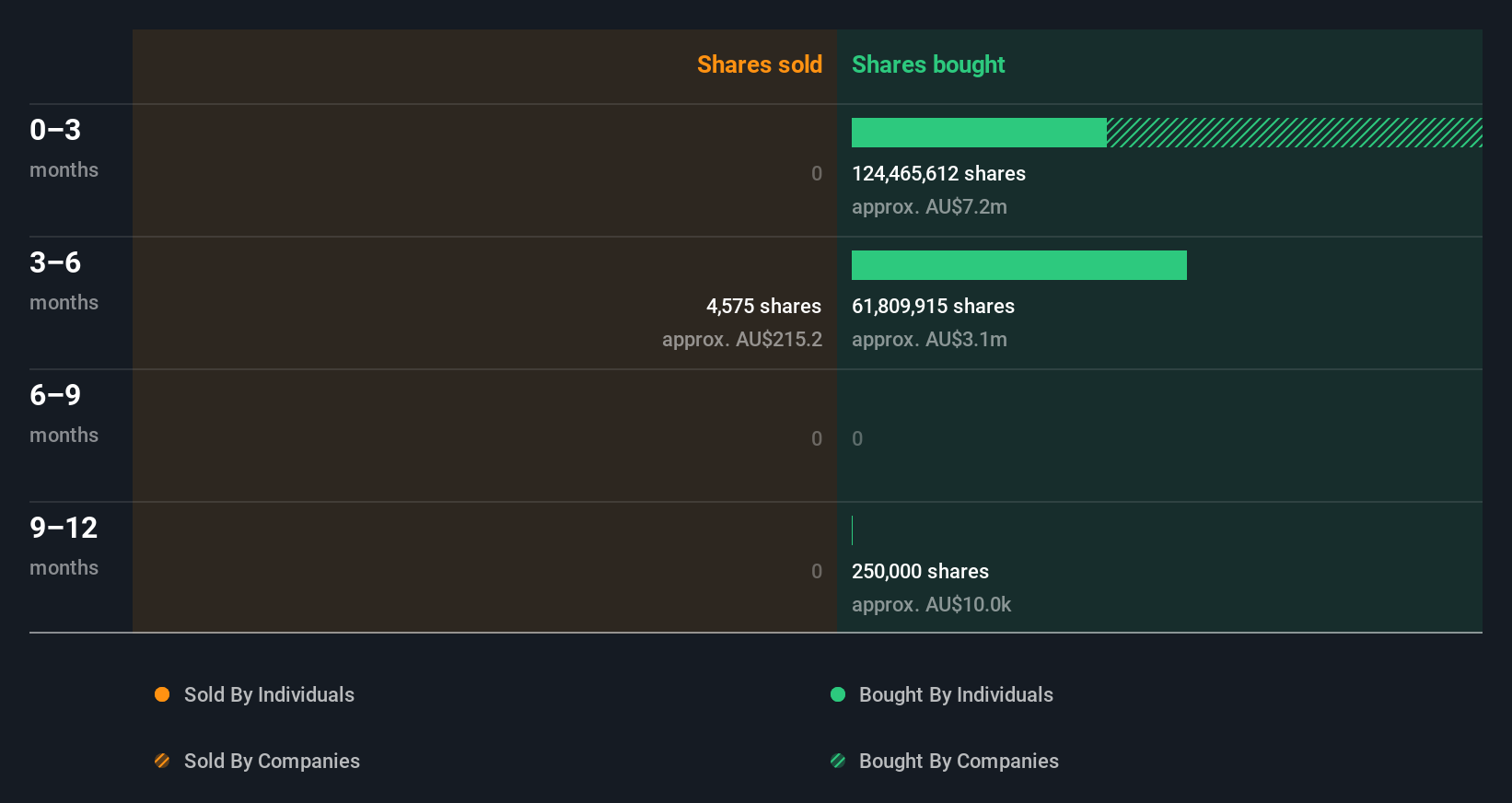Select the Bought By Companies legend label

coord(959,761)
